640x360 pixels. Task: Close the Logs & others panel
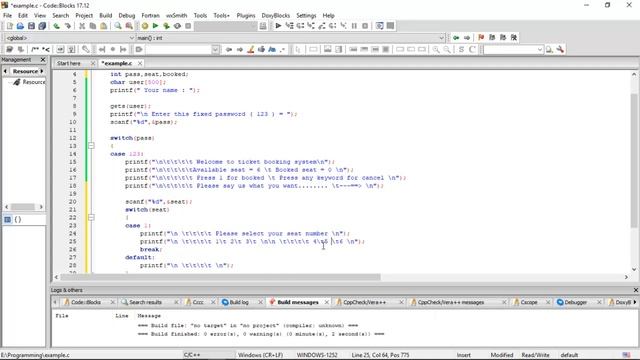click(636, 290)
